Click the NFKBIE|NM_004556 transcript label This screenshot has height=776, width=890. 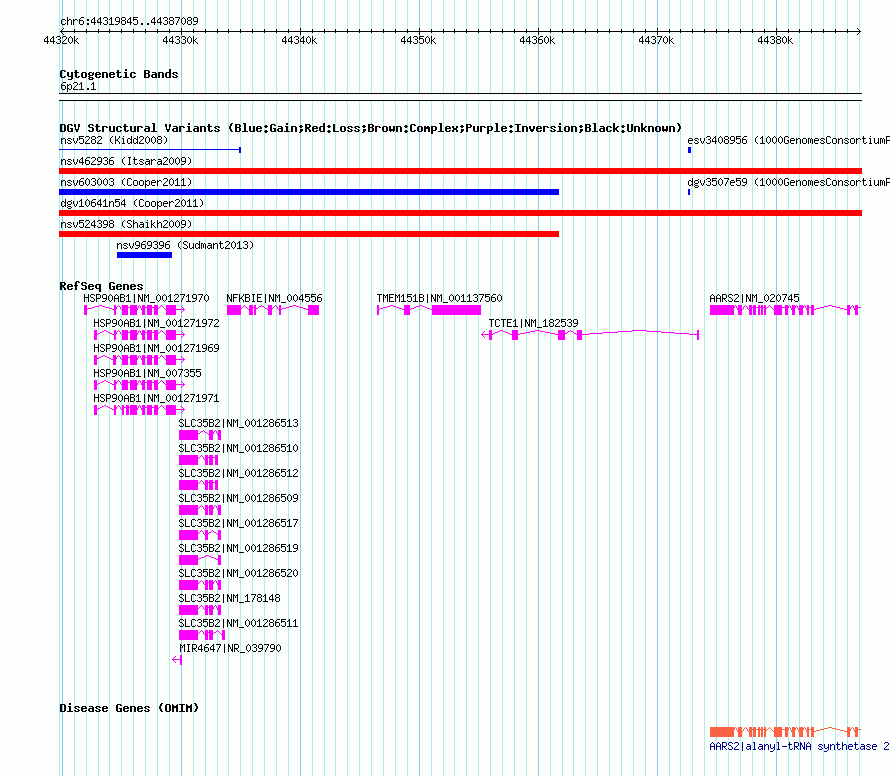click(x=274, y=298)
